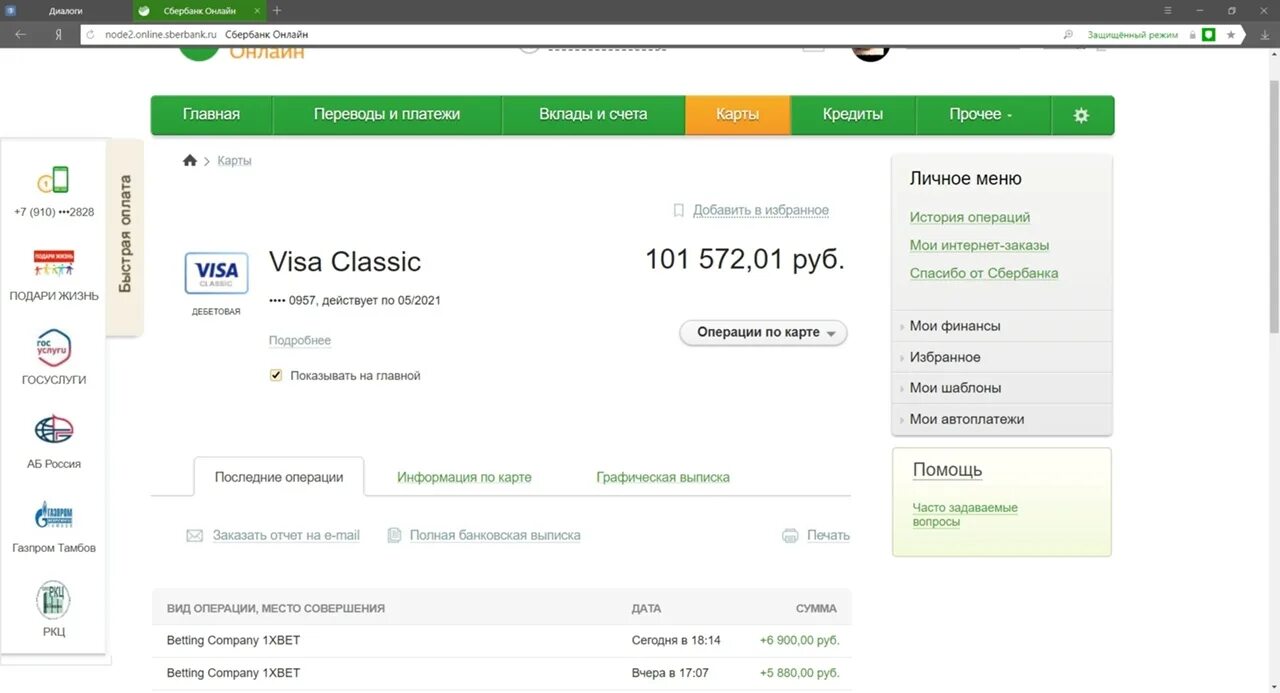Switch to Информация по карте tab
1280x693 pixels.
pos(464,477)
